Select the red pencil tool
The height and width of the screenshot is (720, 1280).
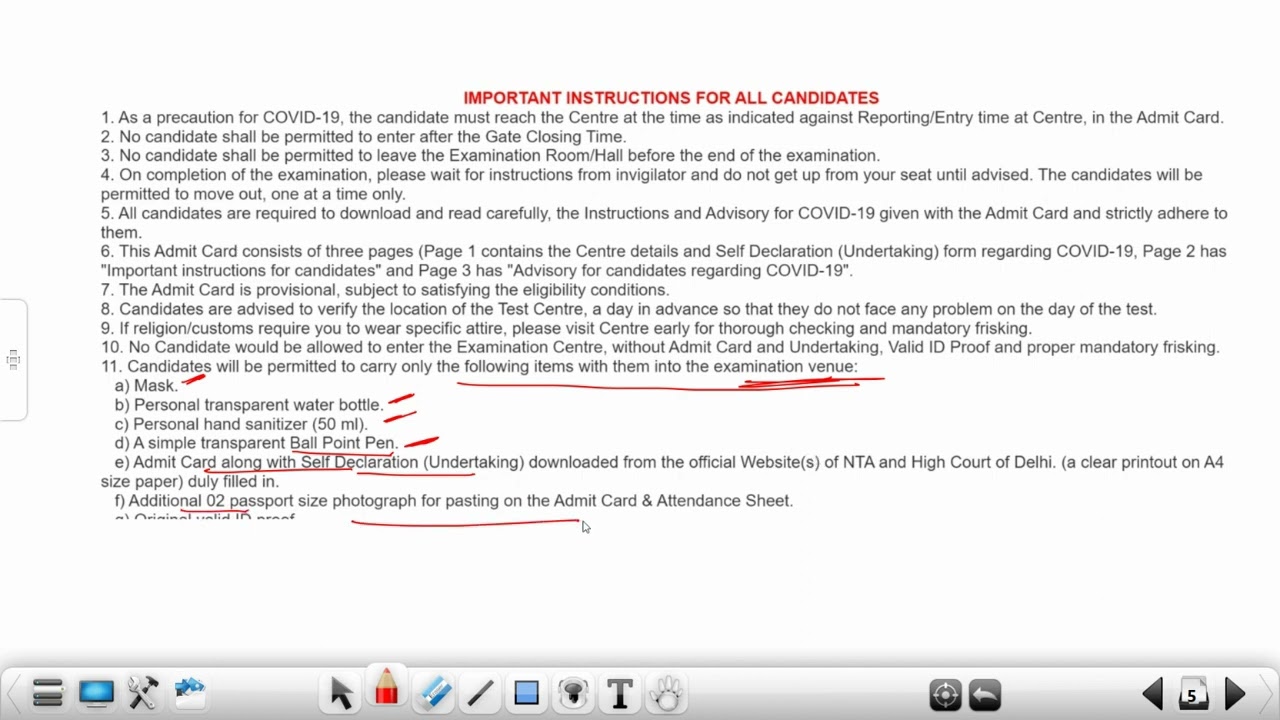click(x=386, y=688)
